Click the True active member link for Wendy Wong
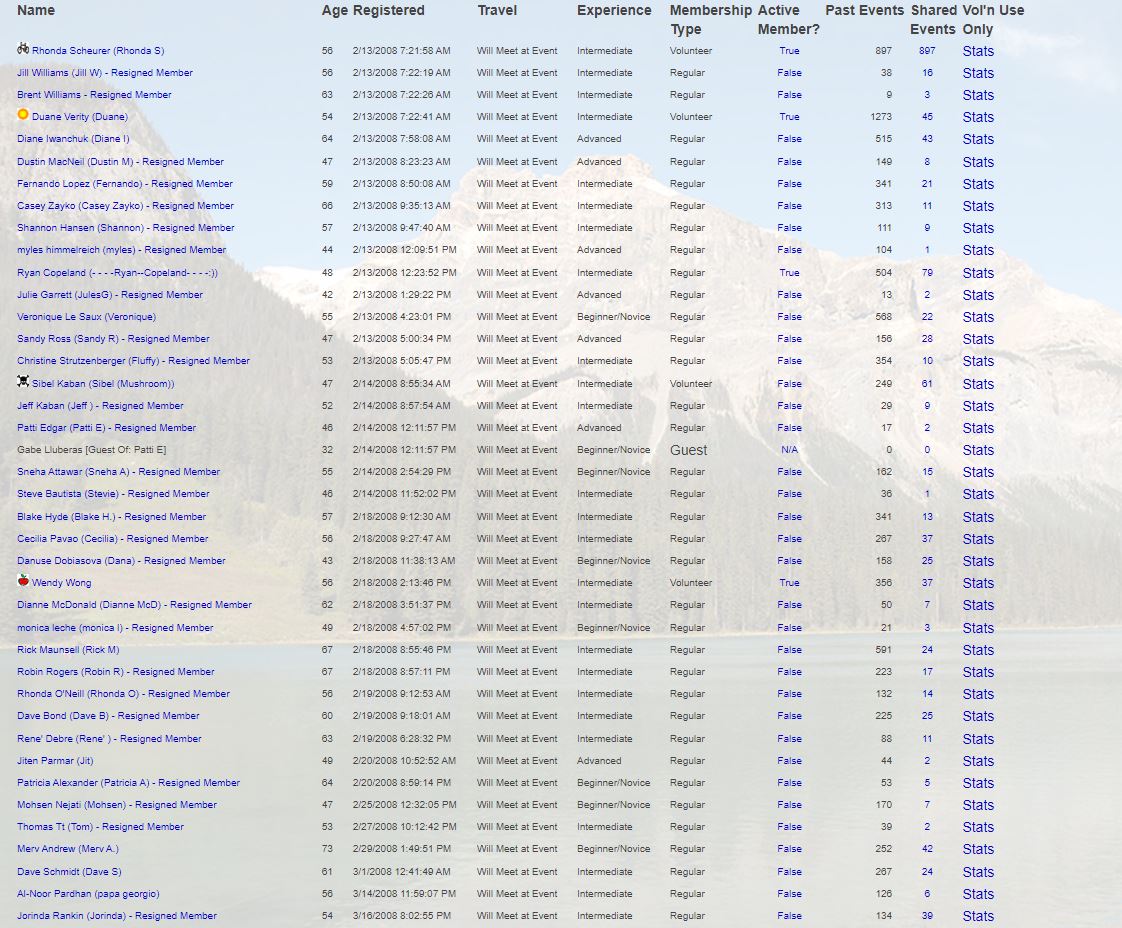Screen dimensions: 1122x928 [x=789, y=583]
